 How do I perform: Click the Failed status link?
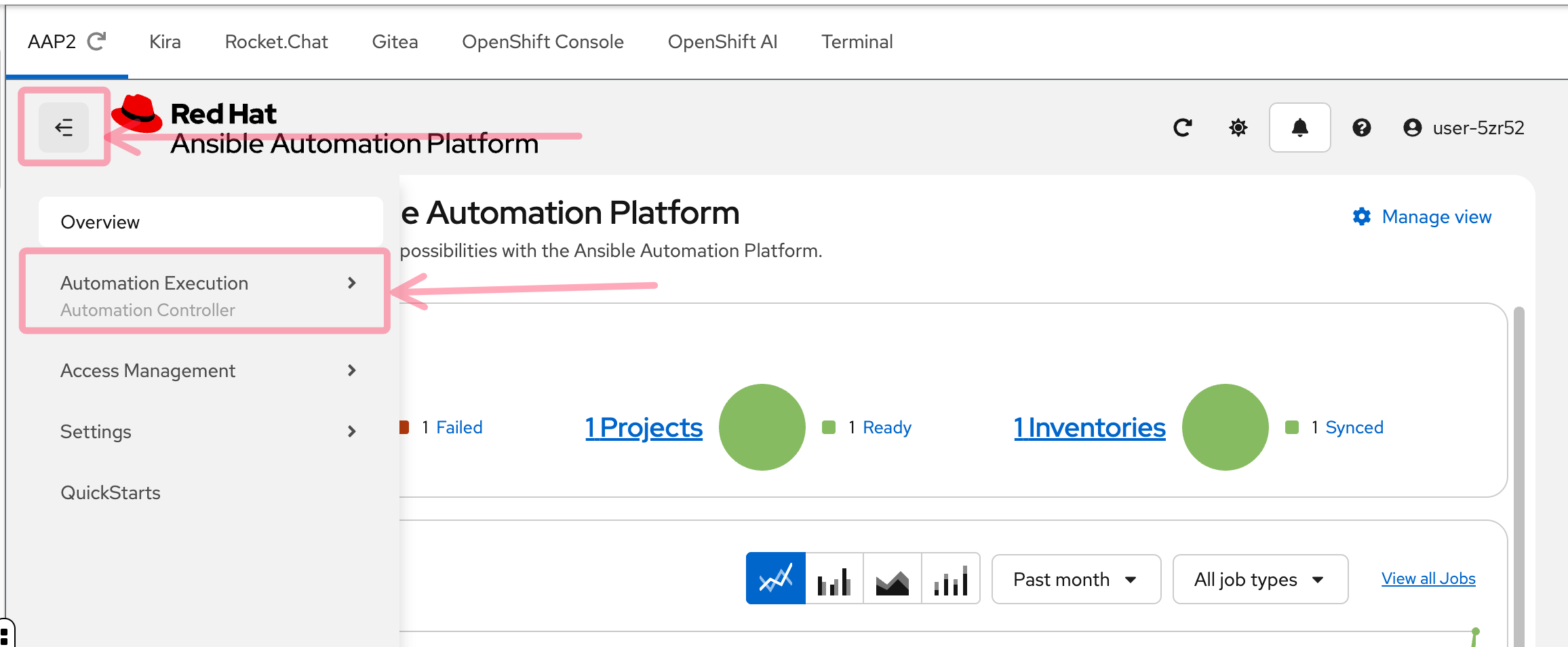tap(459, 427)
